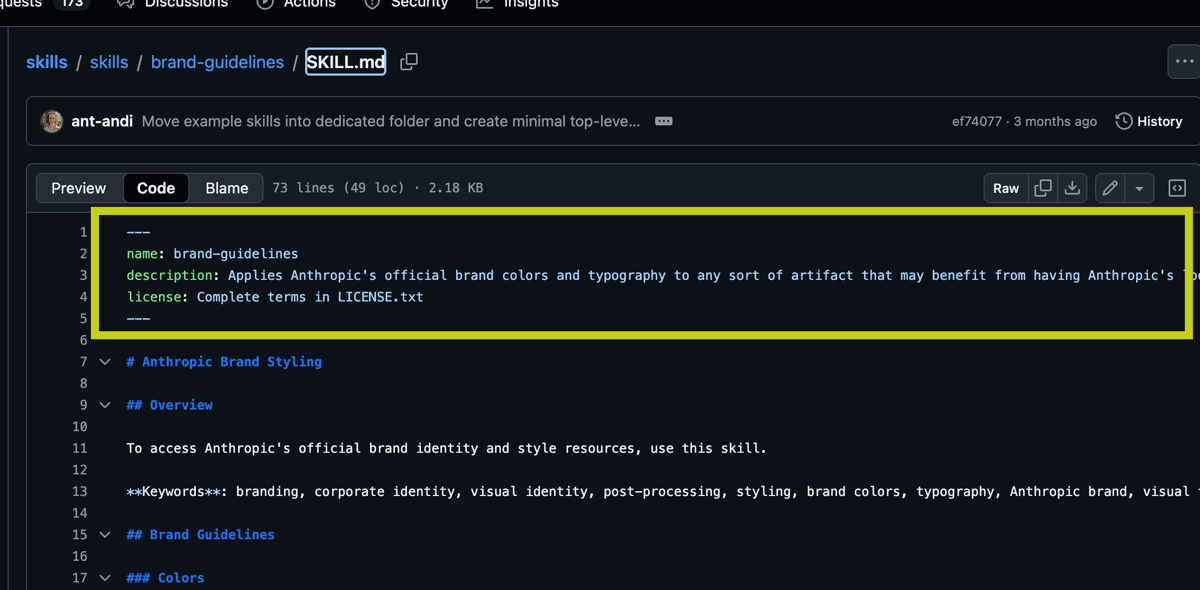This screenshot has height=590, width=1200.
Task: Open the symbols panel icon
Action: click(x=1177, y=188)
